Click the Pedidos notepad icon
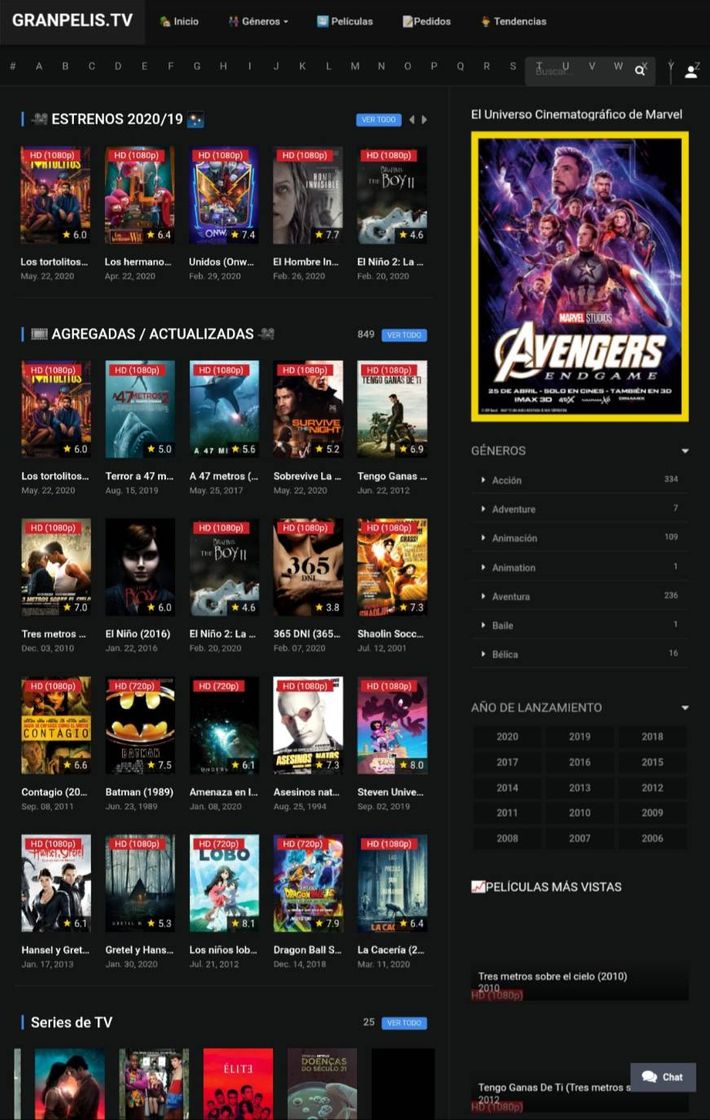The image size is (710, 1120). click(x=407, y=21)
